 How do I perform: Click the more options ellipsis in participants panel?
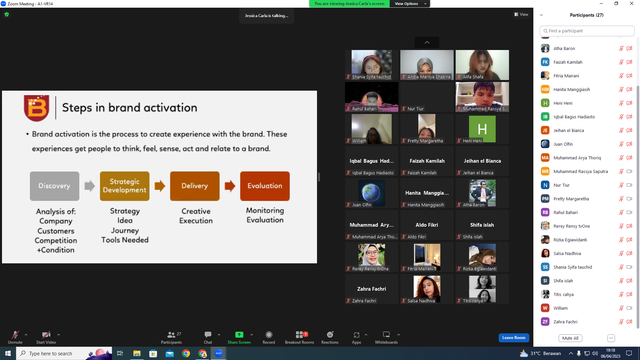(x=611, y=338)
